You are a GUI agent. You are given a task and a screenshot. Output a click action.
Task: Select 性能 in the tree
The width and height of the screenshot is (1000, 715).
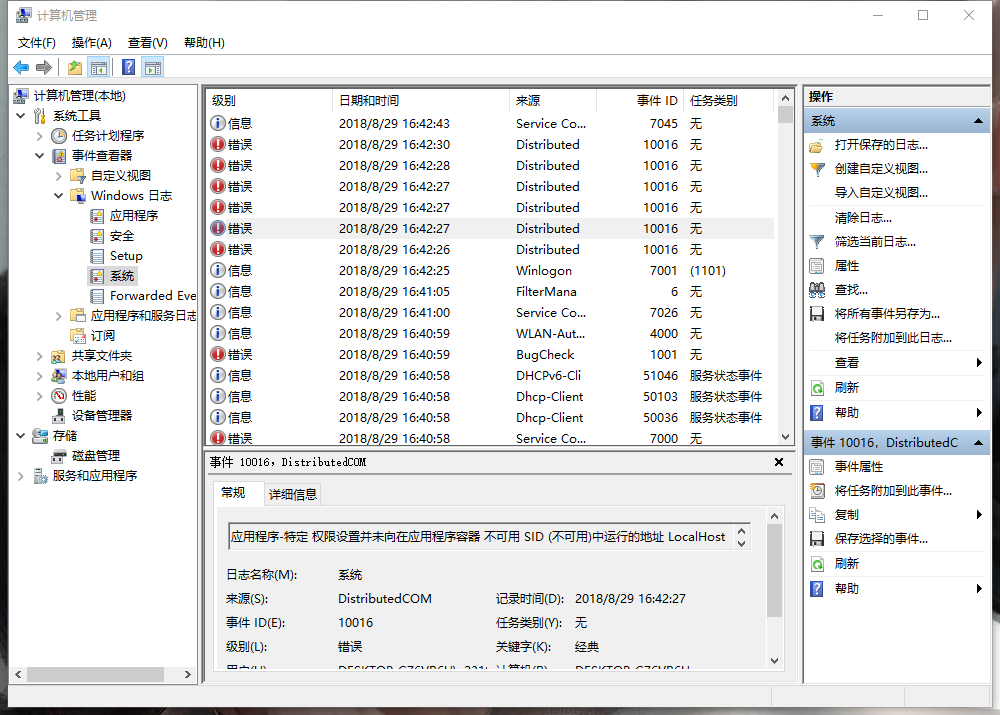tap(84, 396)
